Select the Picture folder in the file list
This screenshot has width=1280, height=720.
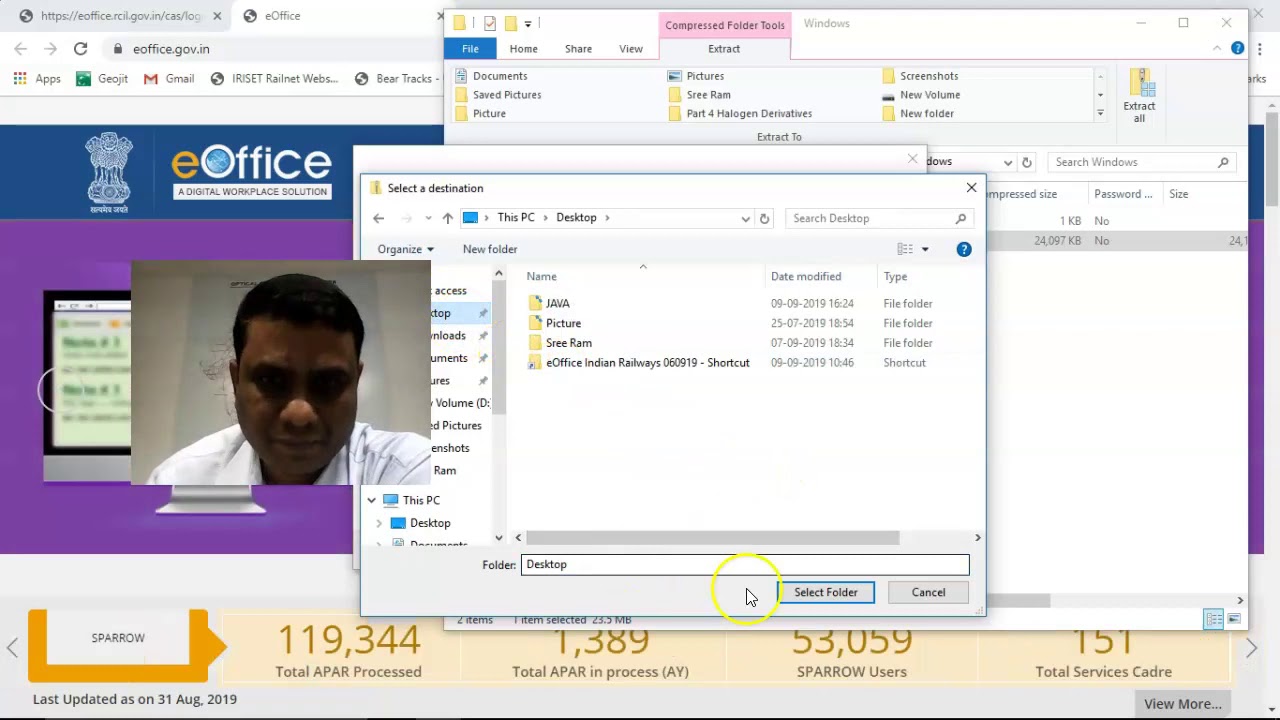[563, 323]
